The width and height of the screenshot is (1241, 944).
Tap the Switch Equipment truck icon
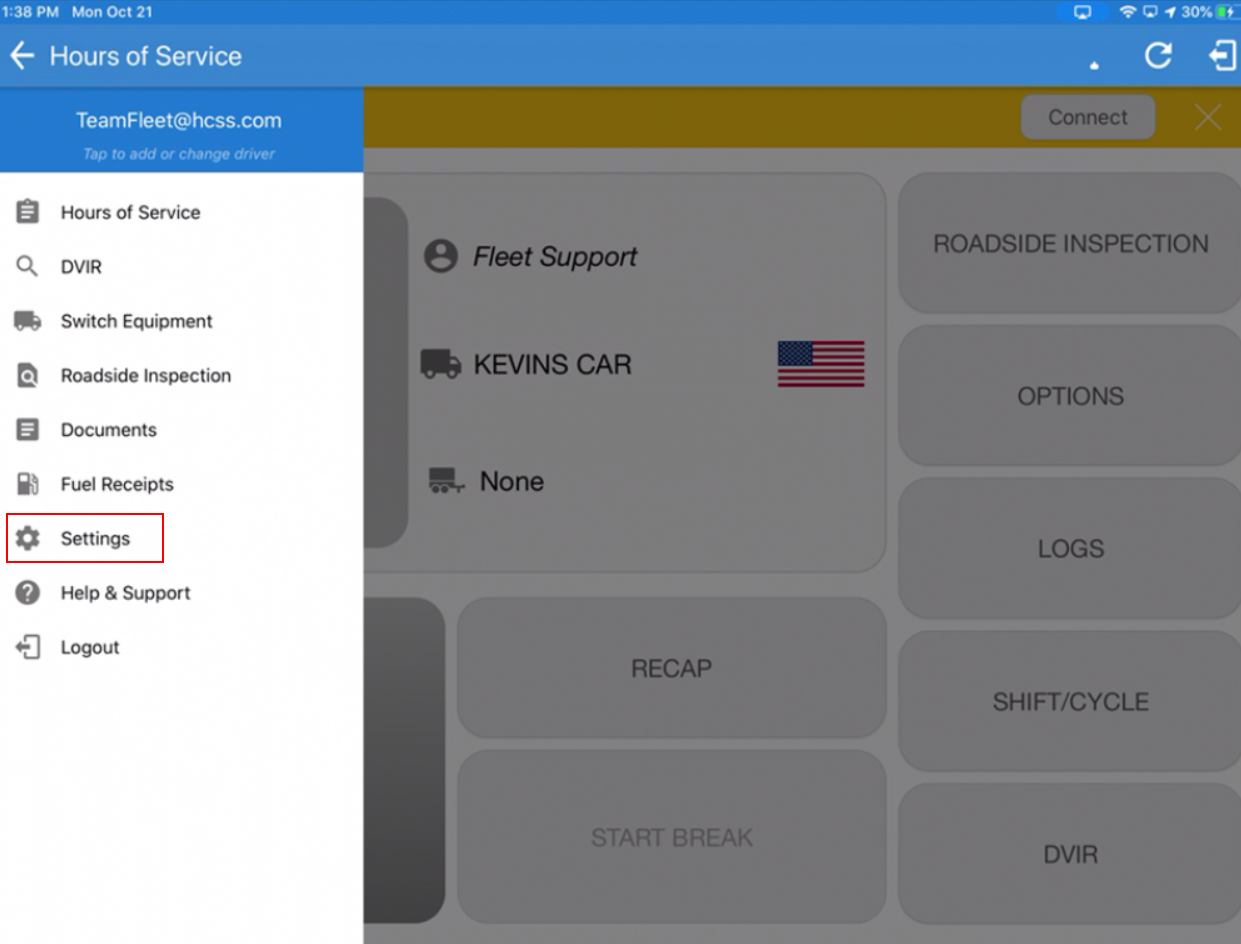(x=28, y=321)
